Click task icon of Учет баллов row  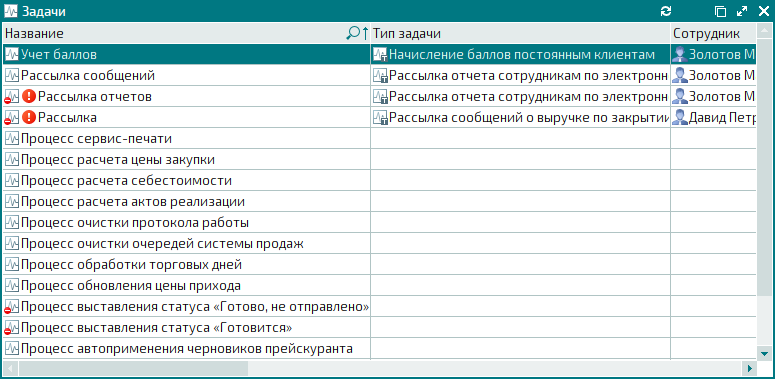coord(11,54)
